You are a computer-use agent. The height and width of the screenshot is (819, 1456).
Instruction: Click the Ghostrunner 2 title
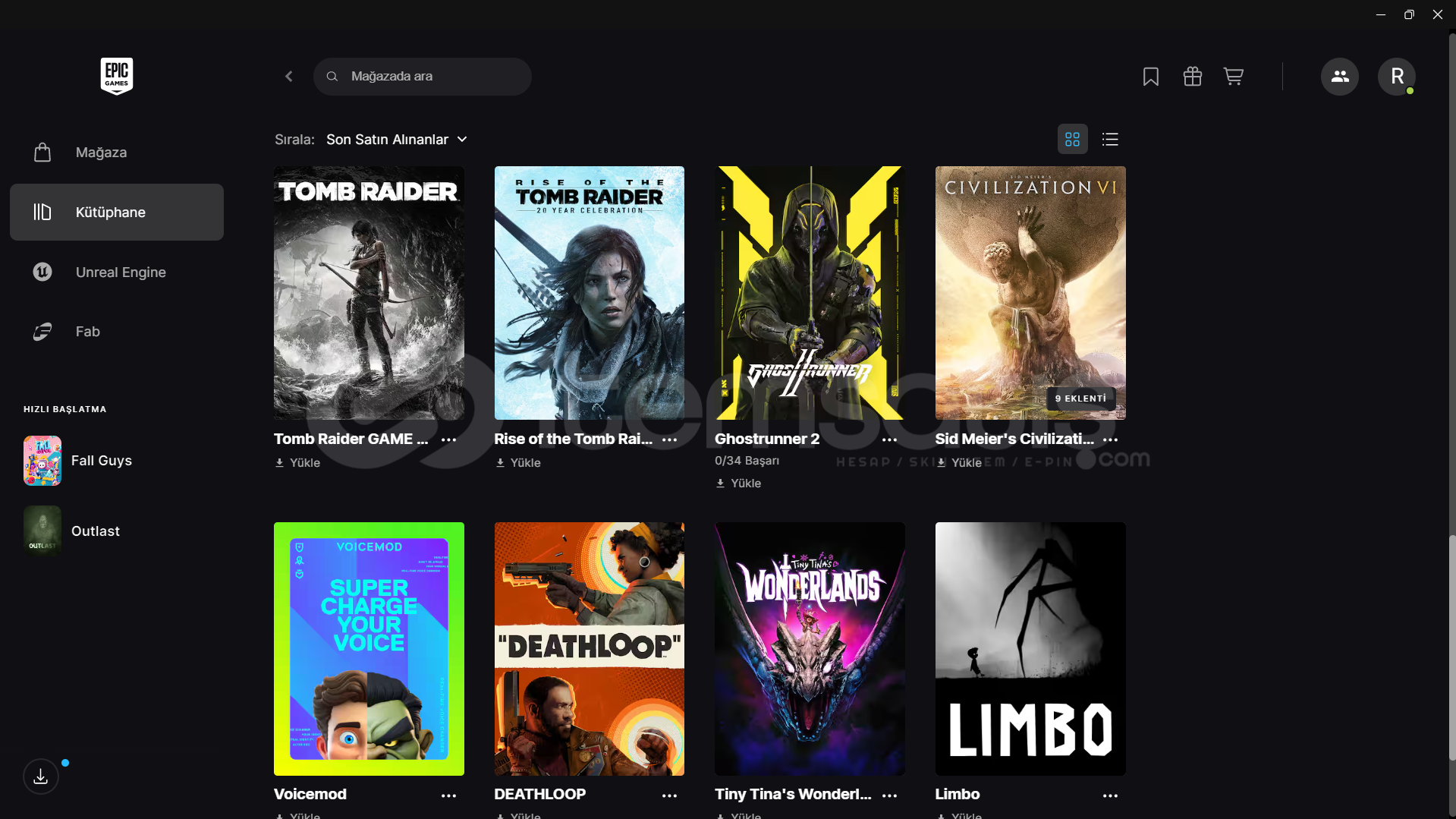[x=767, y=439]
